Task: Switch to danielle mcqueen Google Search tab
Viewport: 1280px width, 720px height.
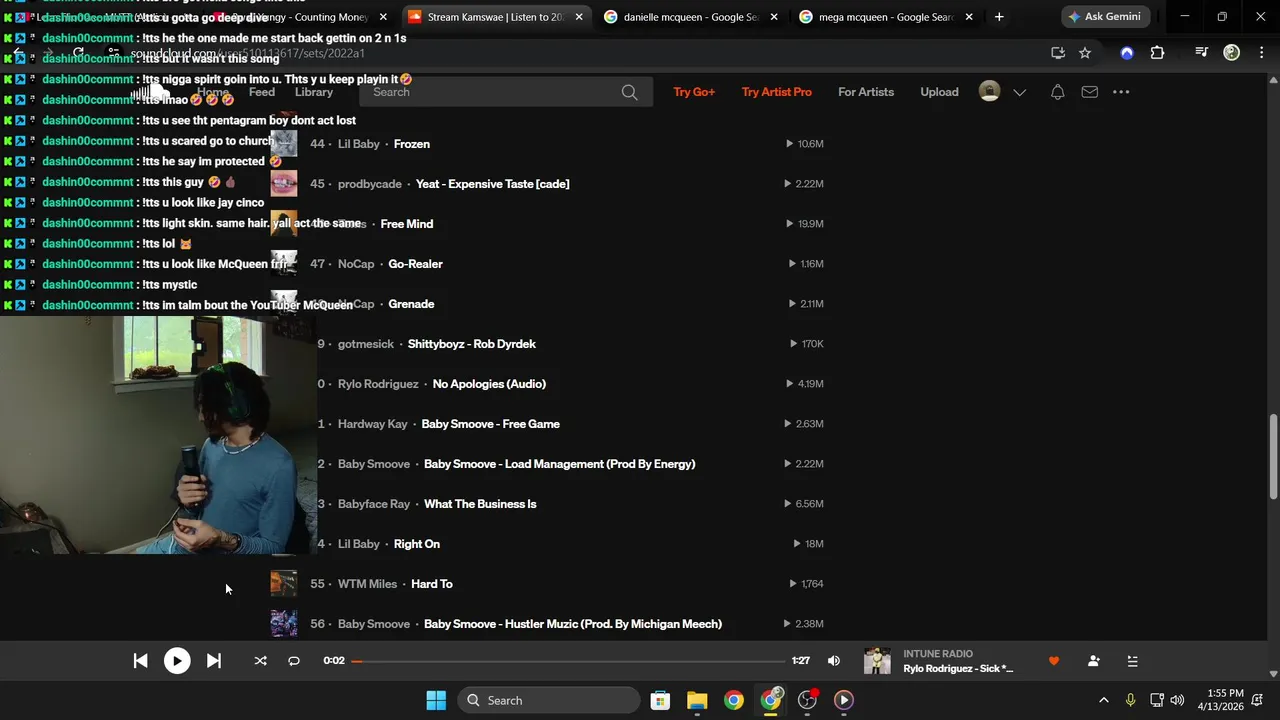Action: 690,17
